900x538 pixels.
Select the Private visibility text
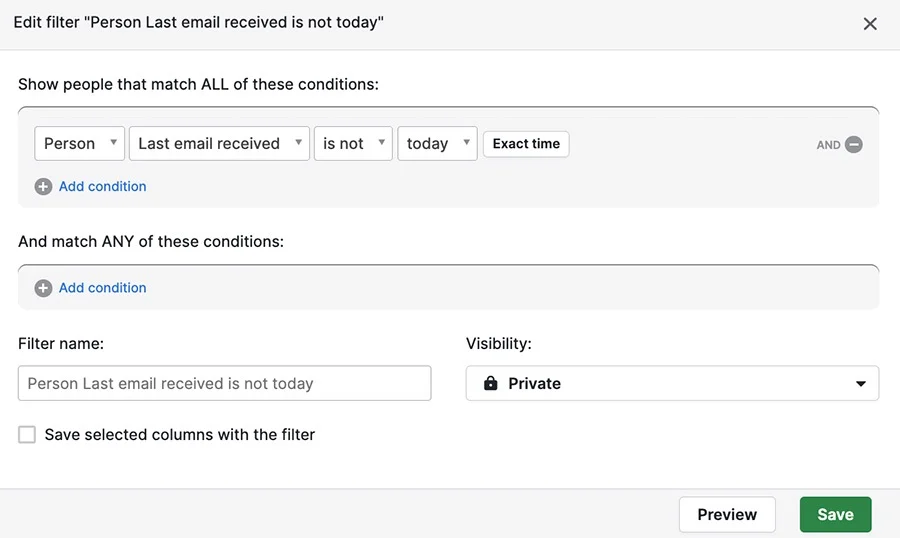pos(534,384)
